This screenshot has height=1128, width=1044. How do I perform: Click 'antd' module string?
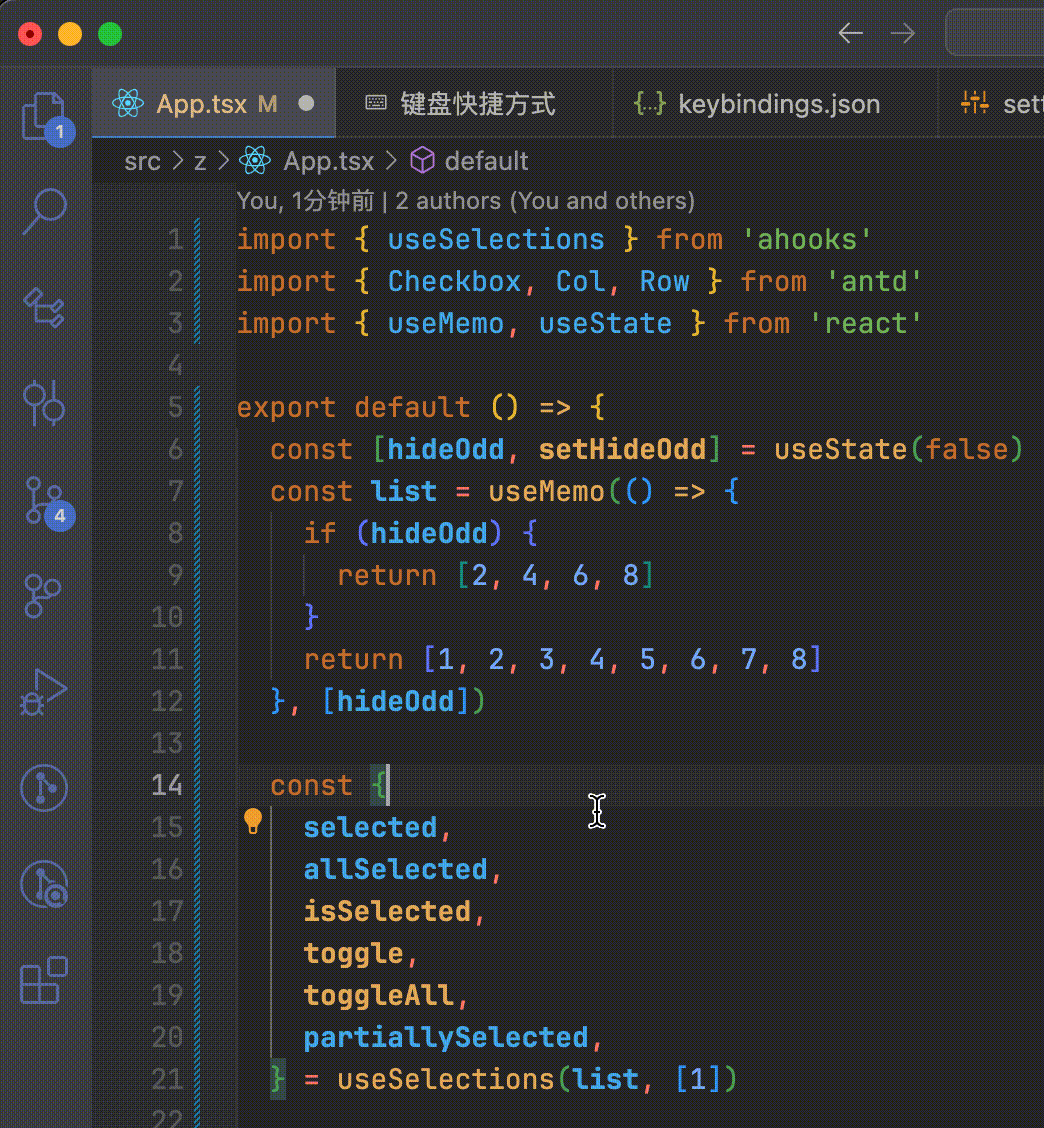(x=874, y=281)
